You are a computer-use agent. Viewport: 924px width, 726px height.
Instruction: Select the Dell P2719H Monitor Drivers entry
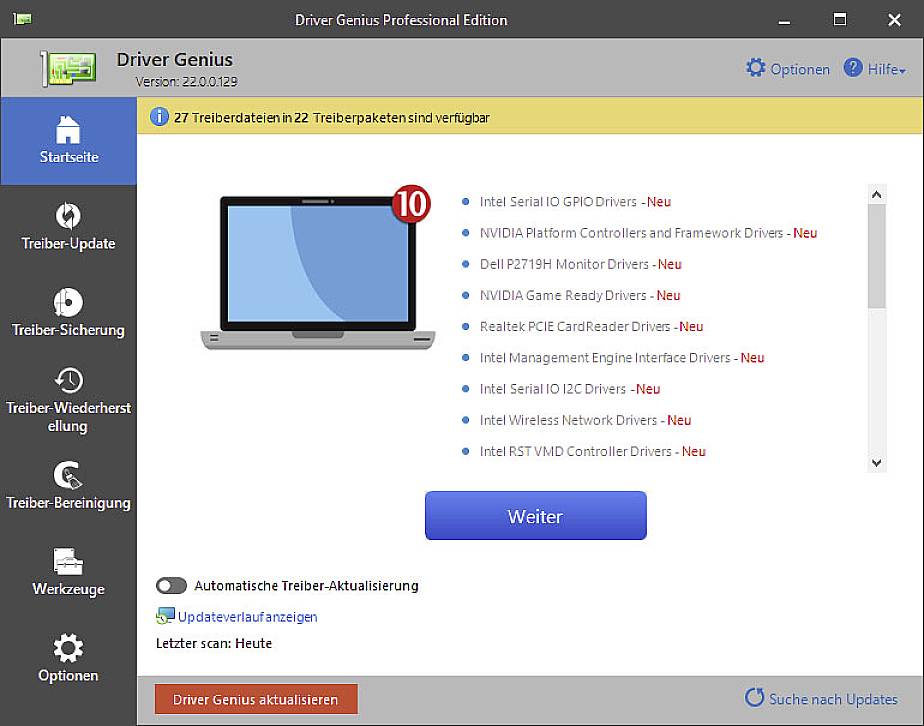point(566,264)
